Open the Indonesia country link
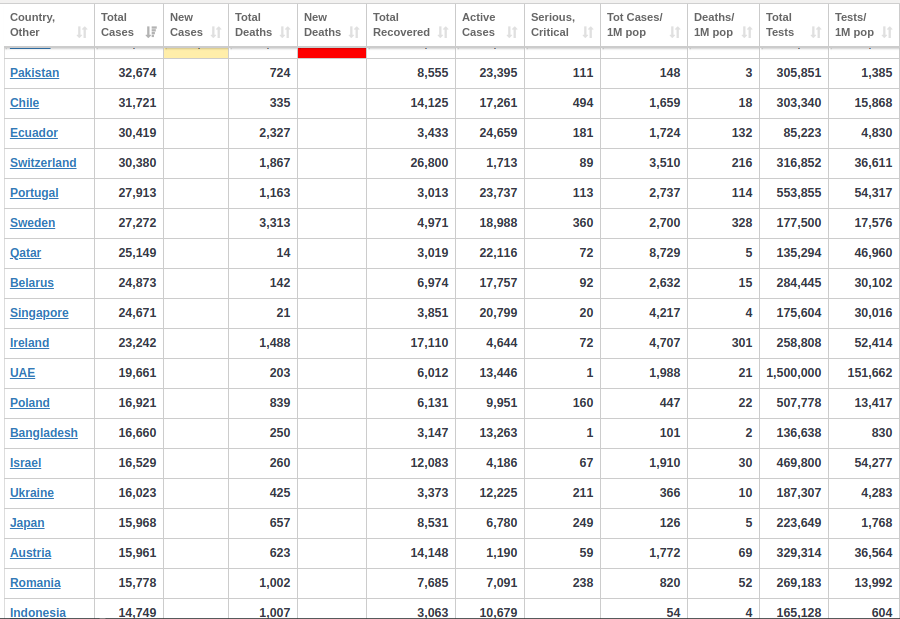The image size is (900, 619). click(38, 612)
